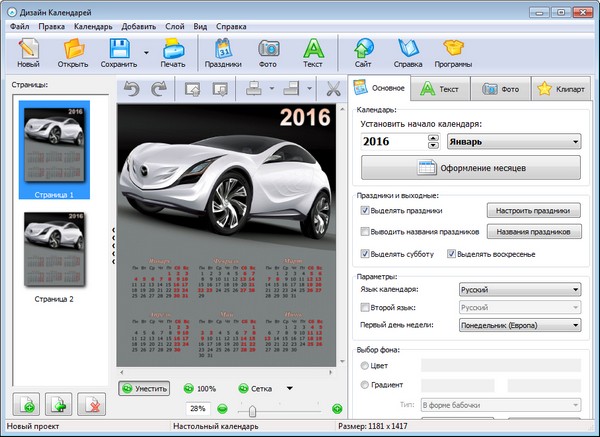Click Названия праздников button
600x437 pixels.
[x=534, y=232]
